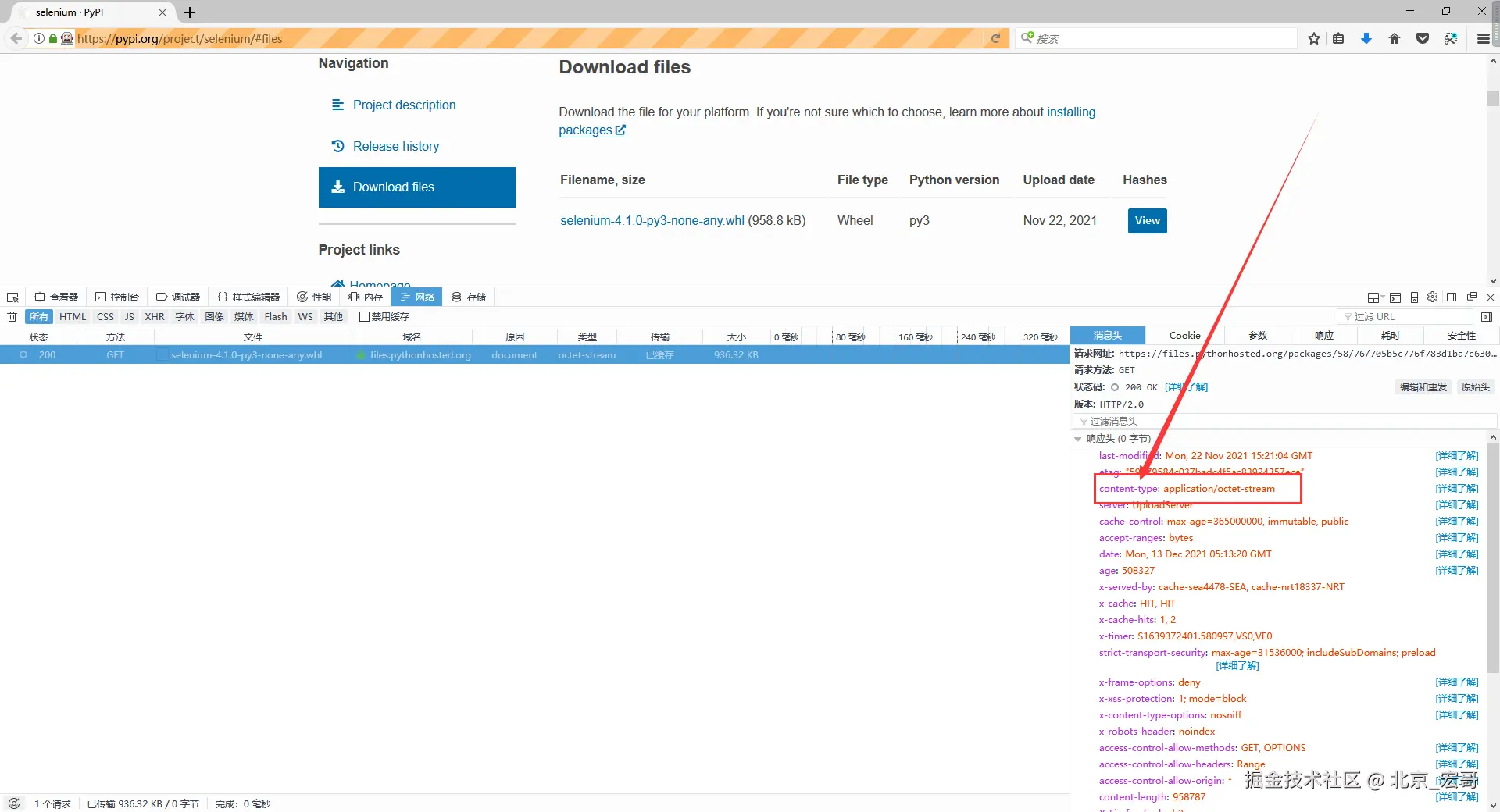Image resolution: width=1500 pixels, height=812 pixels.
Task: Reload the page with the refresh icon
Action: click(995, 38)
